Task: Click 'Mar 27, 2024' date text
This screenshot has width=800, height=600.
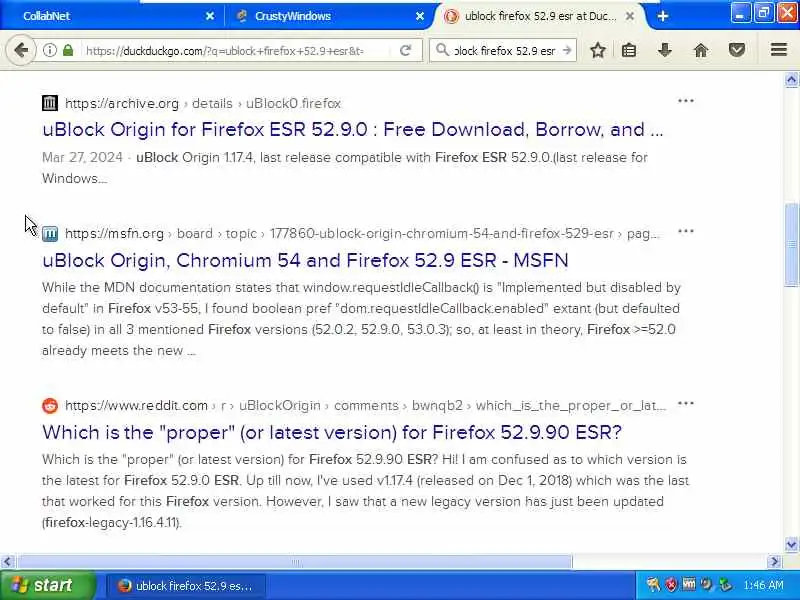Action: 82,157
